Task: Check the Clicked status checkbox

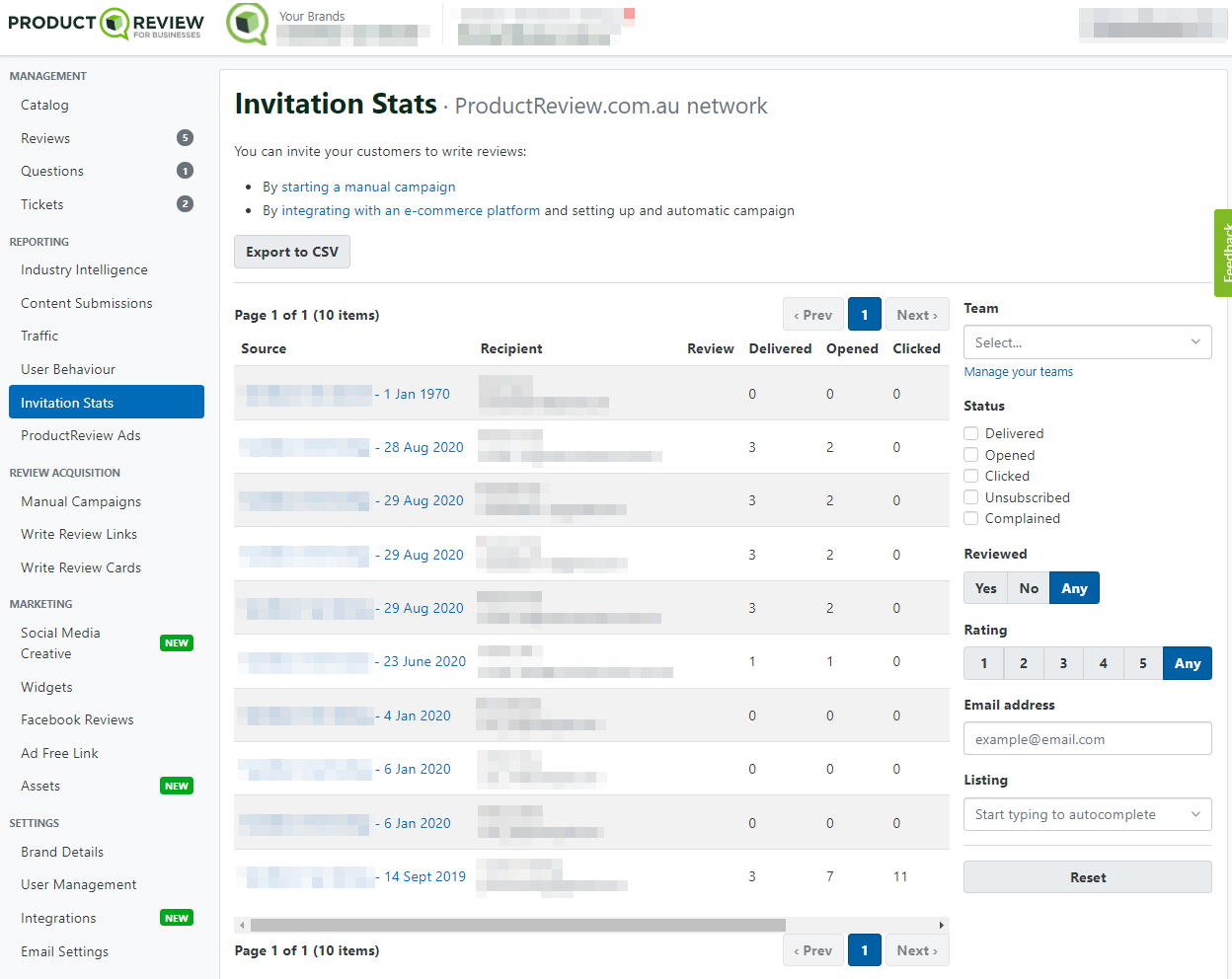Action: coord(971,476)
